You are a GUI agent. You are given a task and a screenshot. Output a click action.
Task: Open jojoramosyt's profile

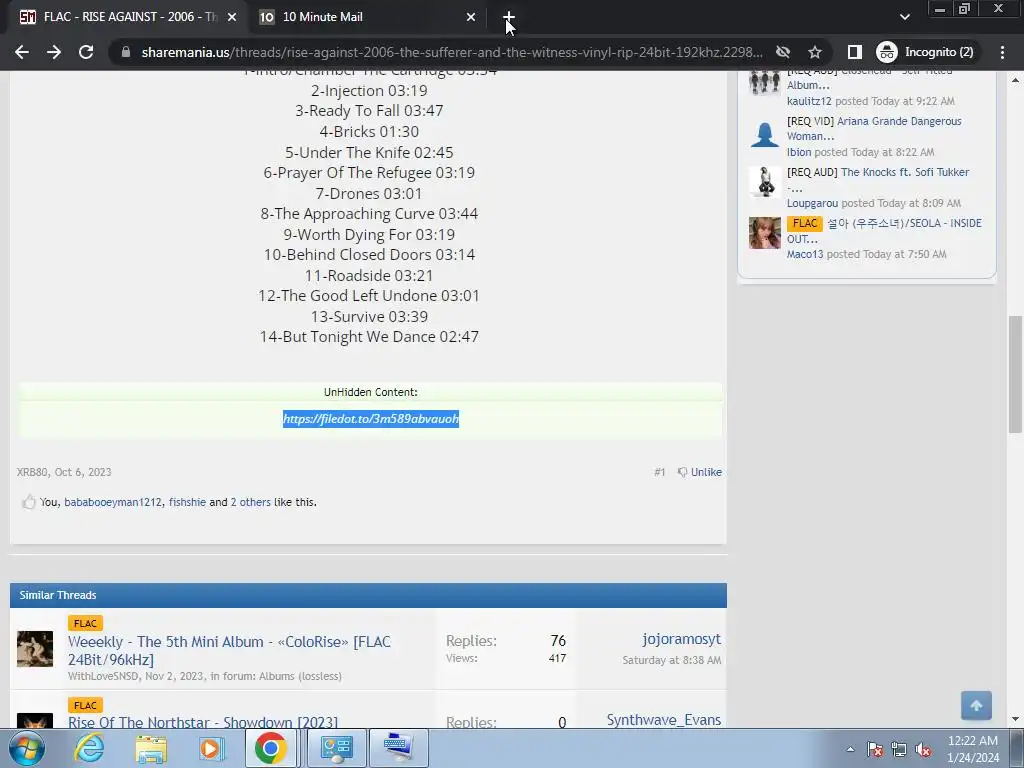681,639
